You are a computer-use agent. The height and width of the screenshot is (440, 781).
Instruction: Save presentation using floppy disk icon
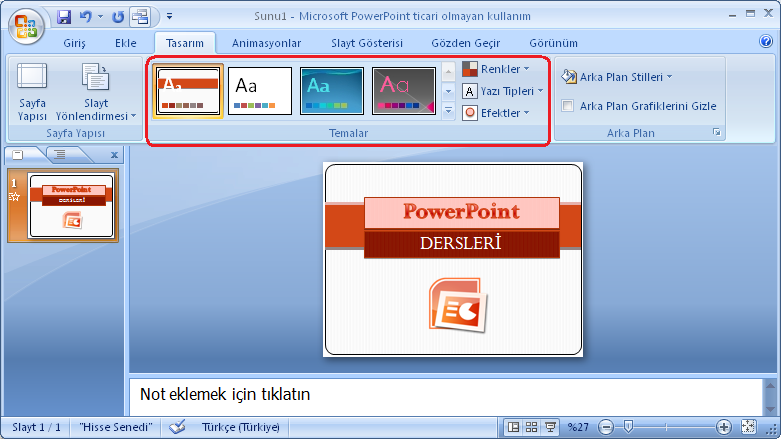pos(64,17)
